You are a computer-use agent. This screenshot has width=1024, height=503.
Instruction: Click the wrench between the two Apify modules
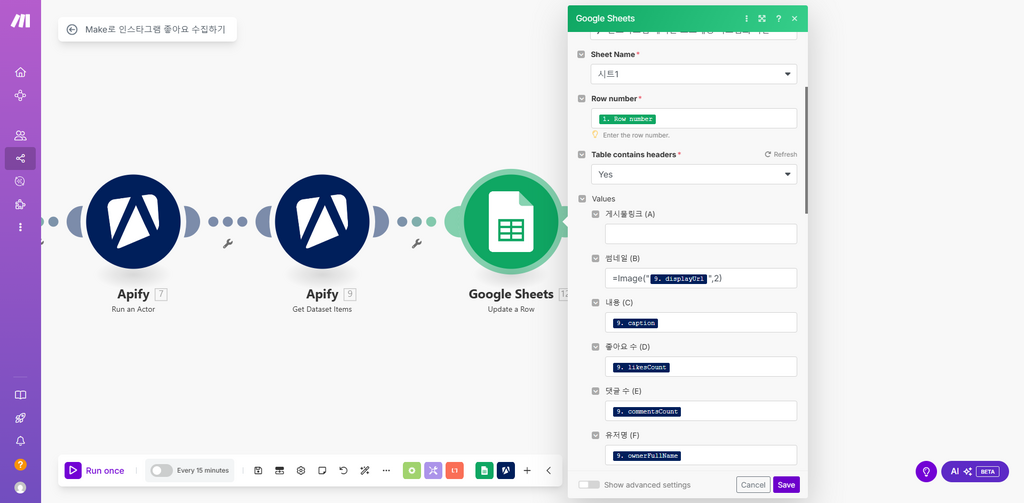click(227, 244)
